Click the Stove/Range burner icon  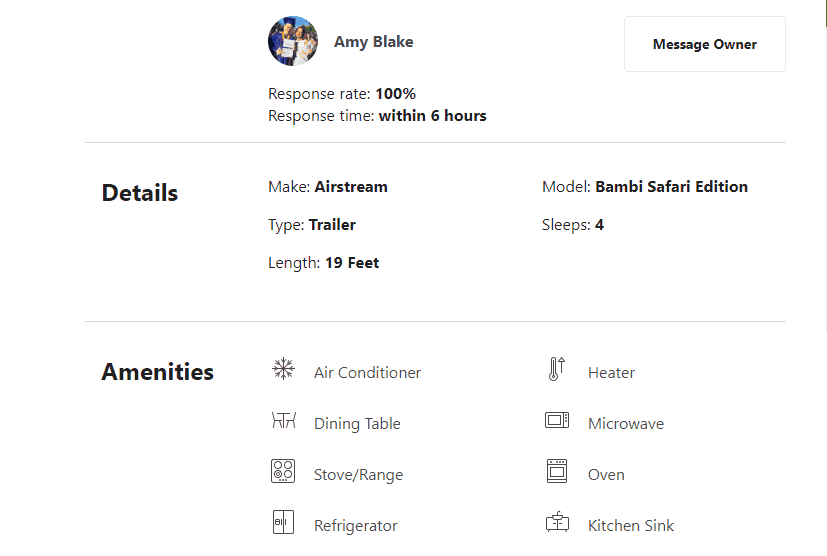pyautogui.click(x=283, y=471)
